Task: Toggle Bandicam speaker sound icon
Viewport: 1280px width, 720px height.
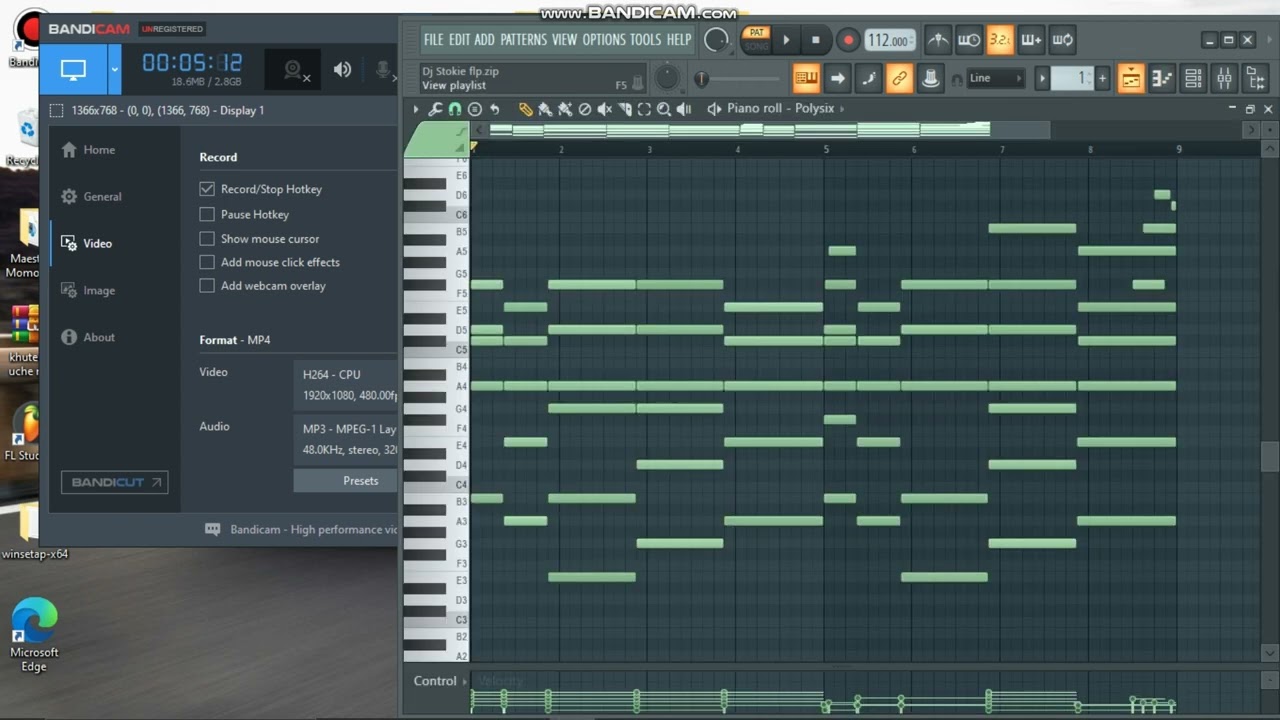Action: (x=342, y=69)
